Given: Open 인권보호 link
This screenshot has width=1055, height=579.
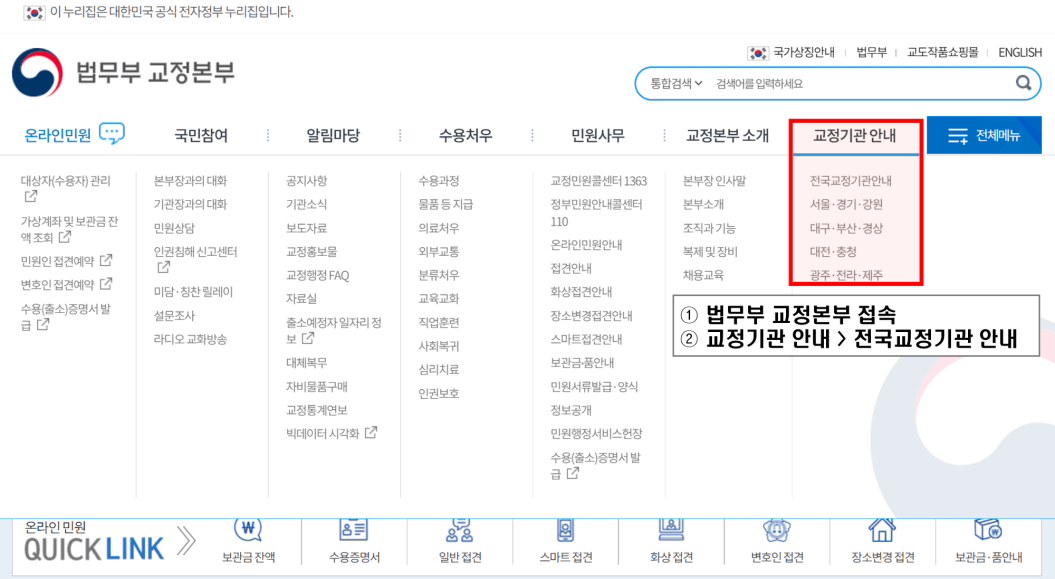Looking at the screenshot, I should tap(438, 393).
